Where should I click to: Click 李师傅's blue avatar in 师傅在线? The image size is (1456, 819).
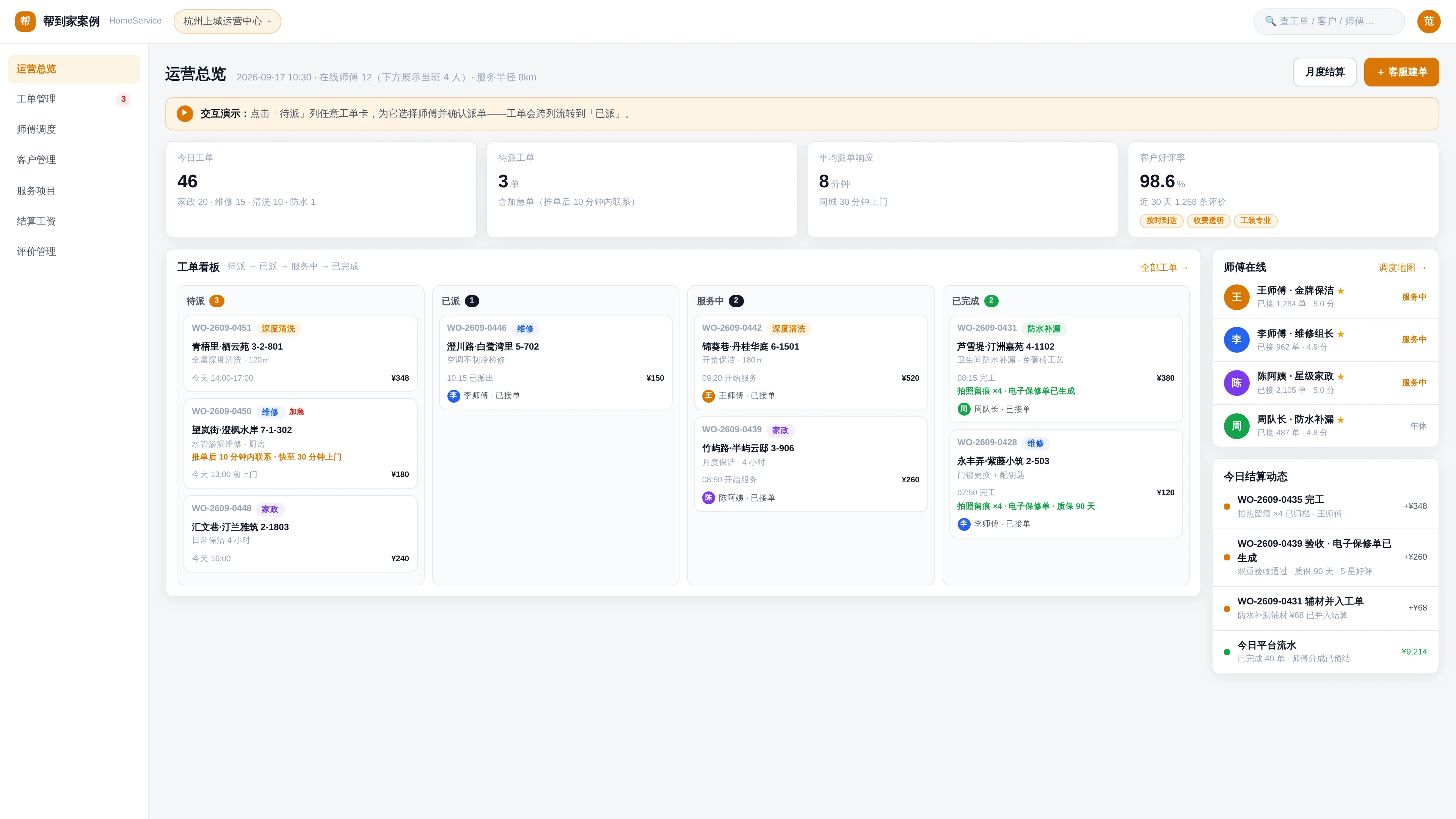click(x=1236, y=340)
